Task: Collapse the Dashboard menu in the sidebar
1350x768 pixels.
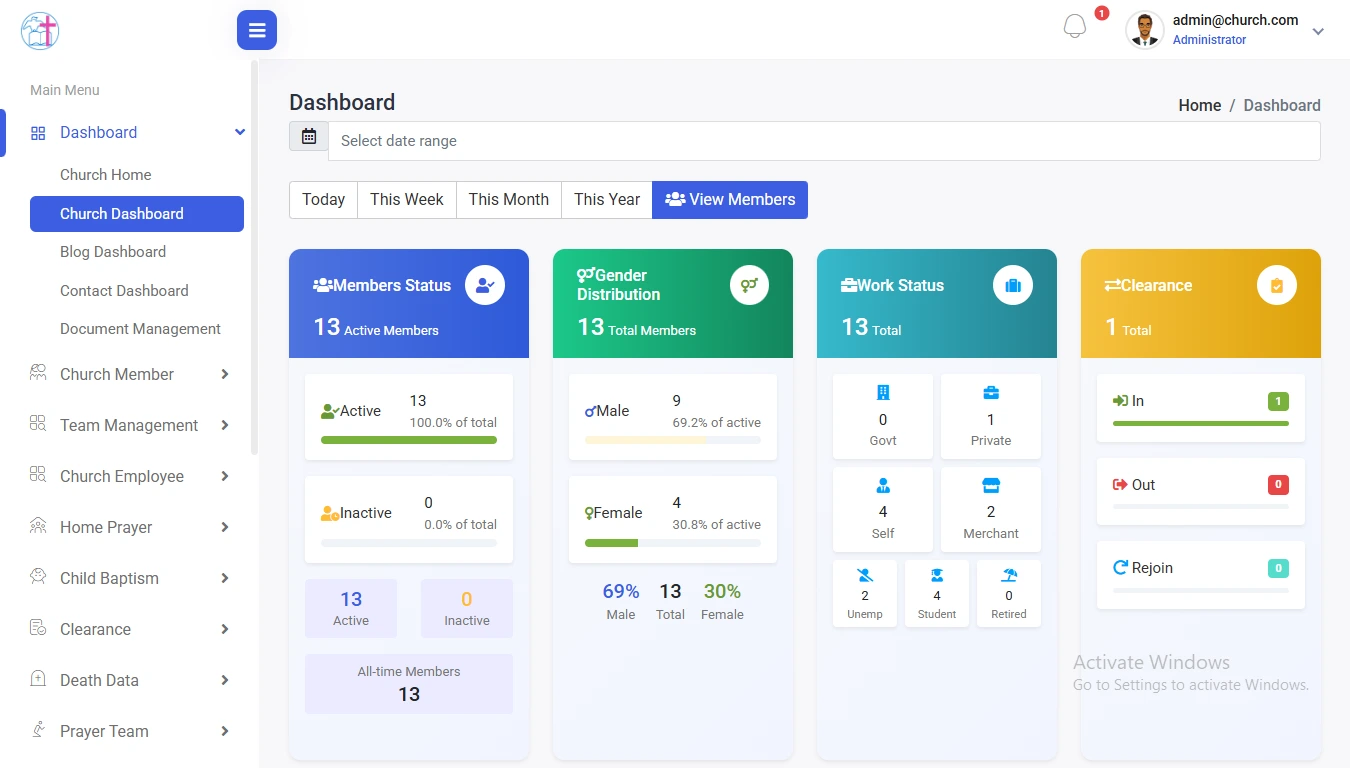Action: pos(239,131)
